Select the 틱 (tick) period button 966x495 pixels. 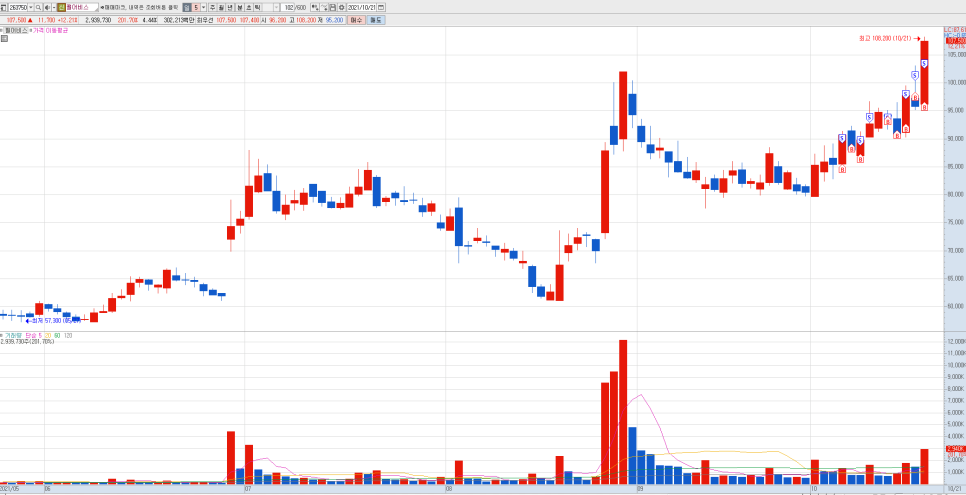point(256,7)
